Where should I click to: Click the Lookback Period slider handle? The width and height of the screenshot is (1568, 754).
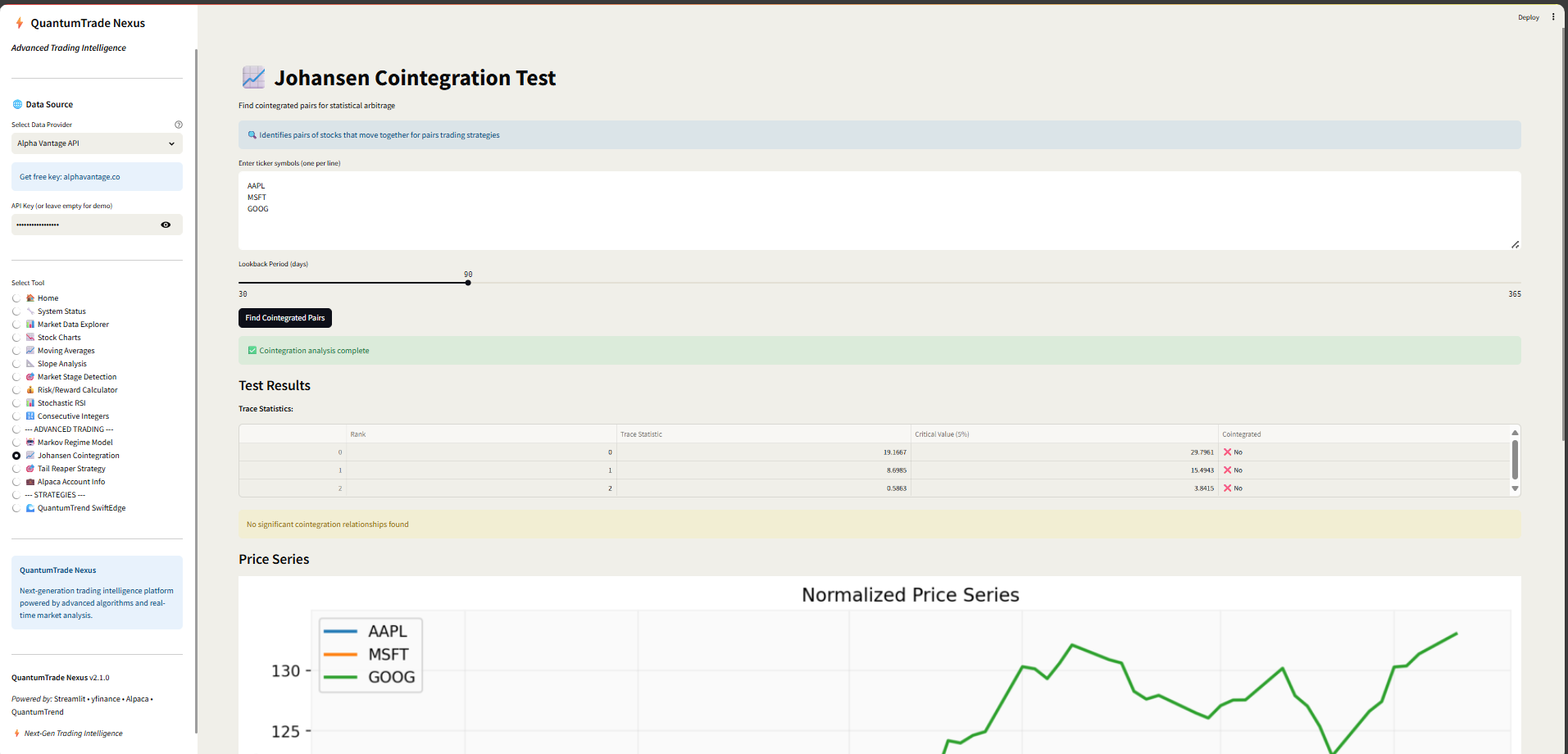468,283
